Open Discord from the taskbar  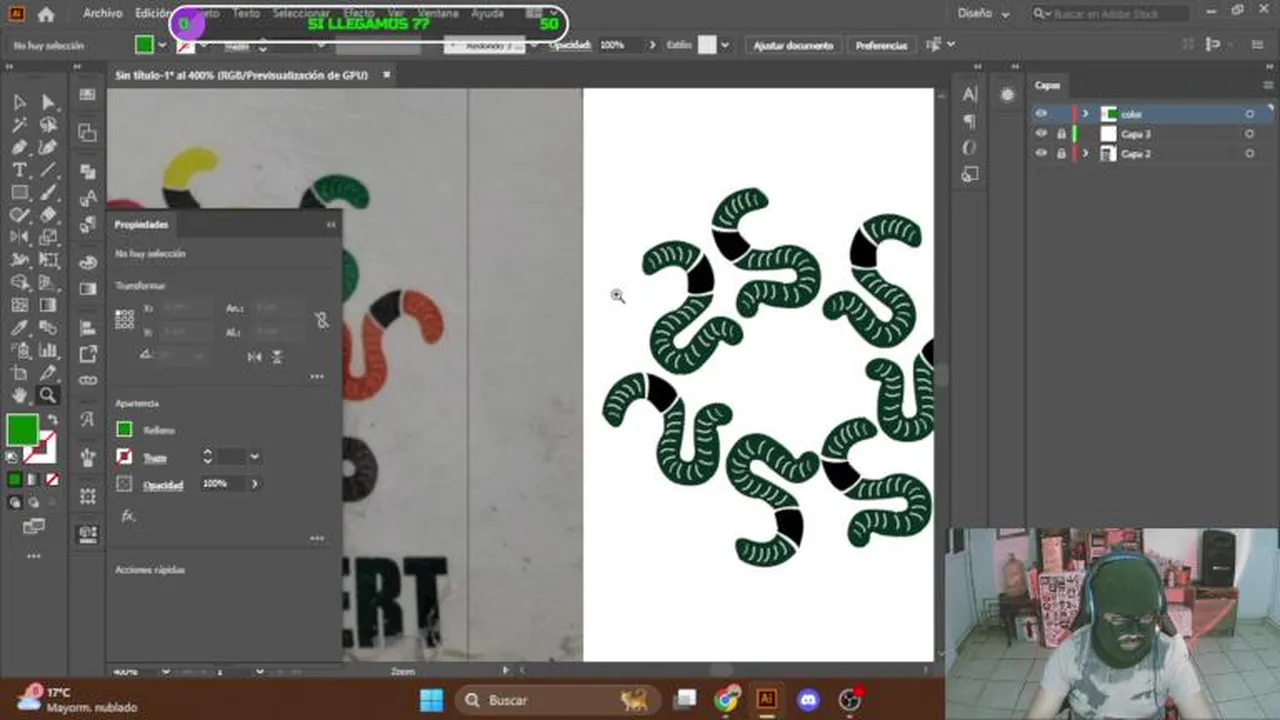(x=808, y=700)
